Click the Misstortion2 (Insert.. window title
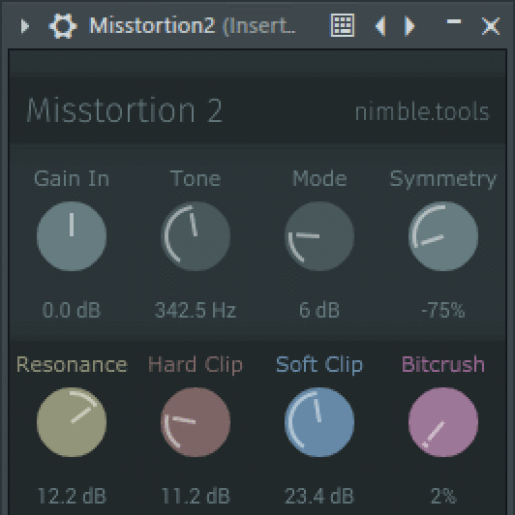Screen dimensions: 515x515 click(x=192, y=26)
